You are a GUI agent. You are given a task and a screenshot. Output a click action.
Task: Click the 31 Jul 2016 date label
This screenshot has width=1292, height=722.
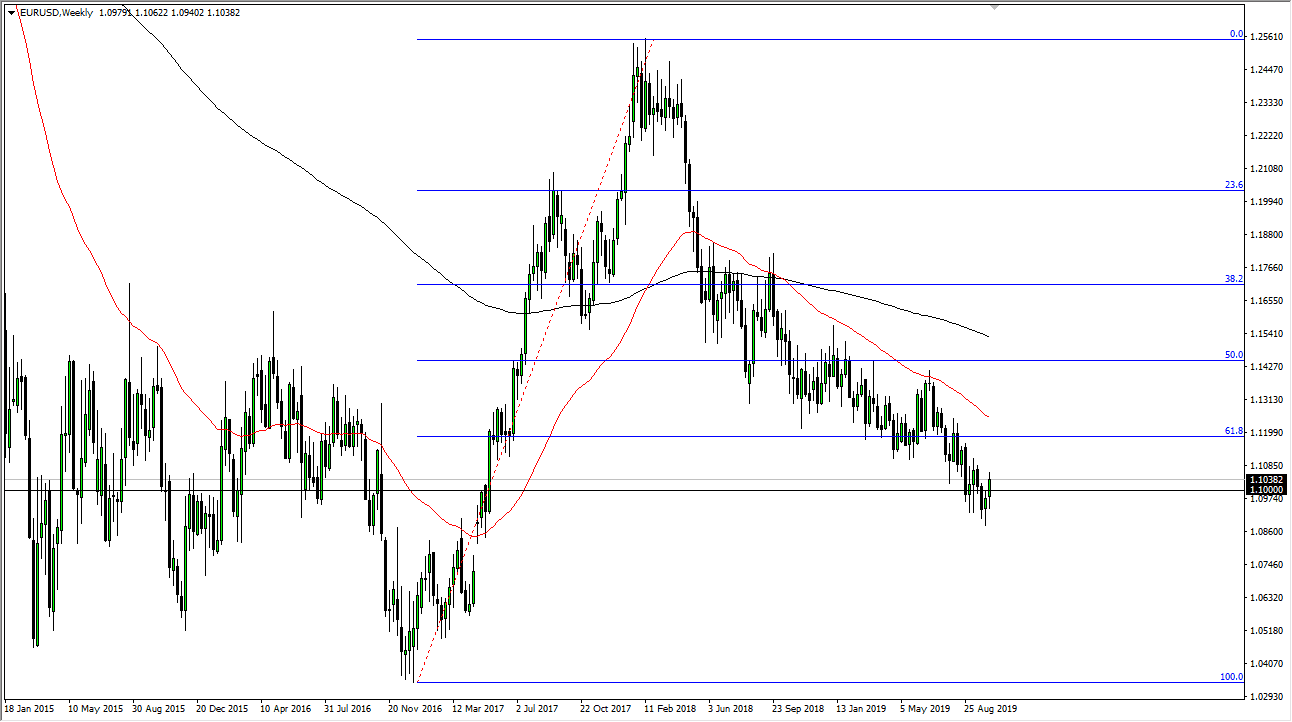coord(349,708)
